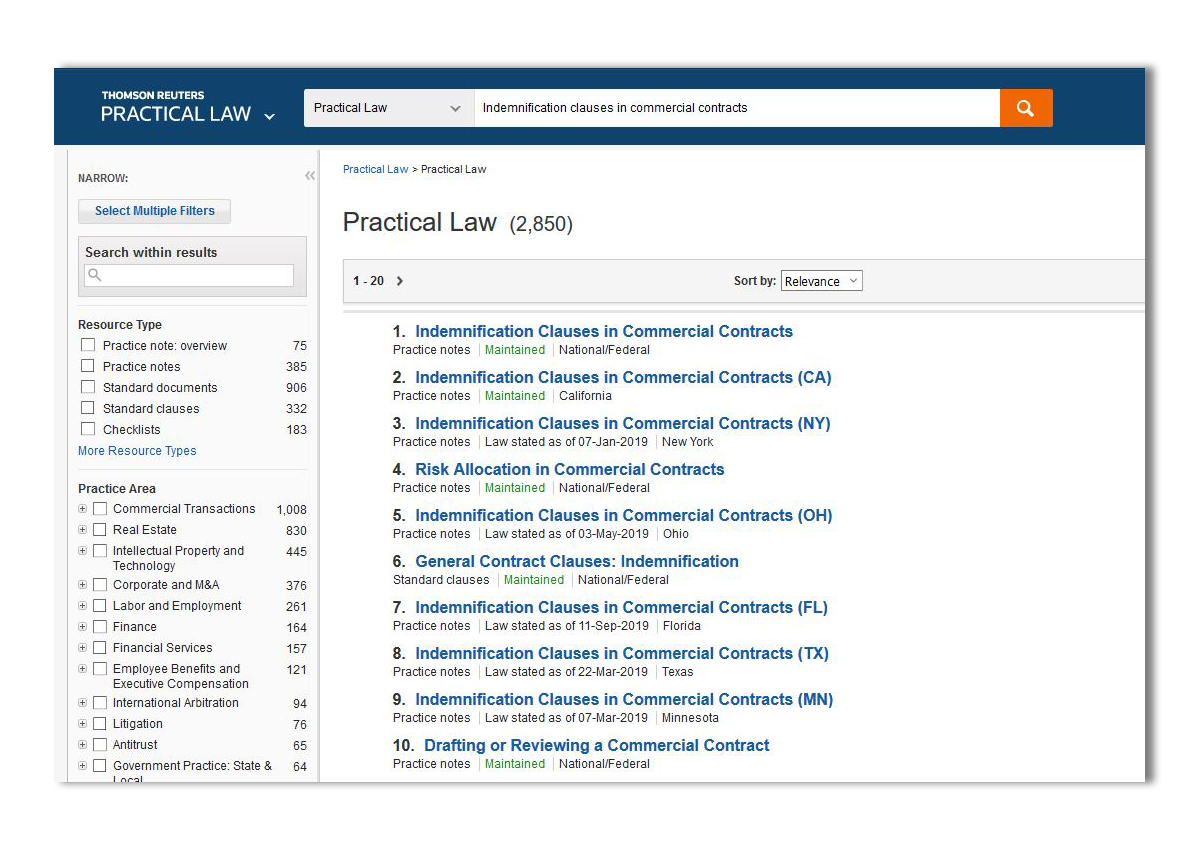Open the Practical Law search scope dropdown
Viewport: 1200px width, 850px height.
[387, 108]
